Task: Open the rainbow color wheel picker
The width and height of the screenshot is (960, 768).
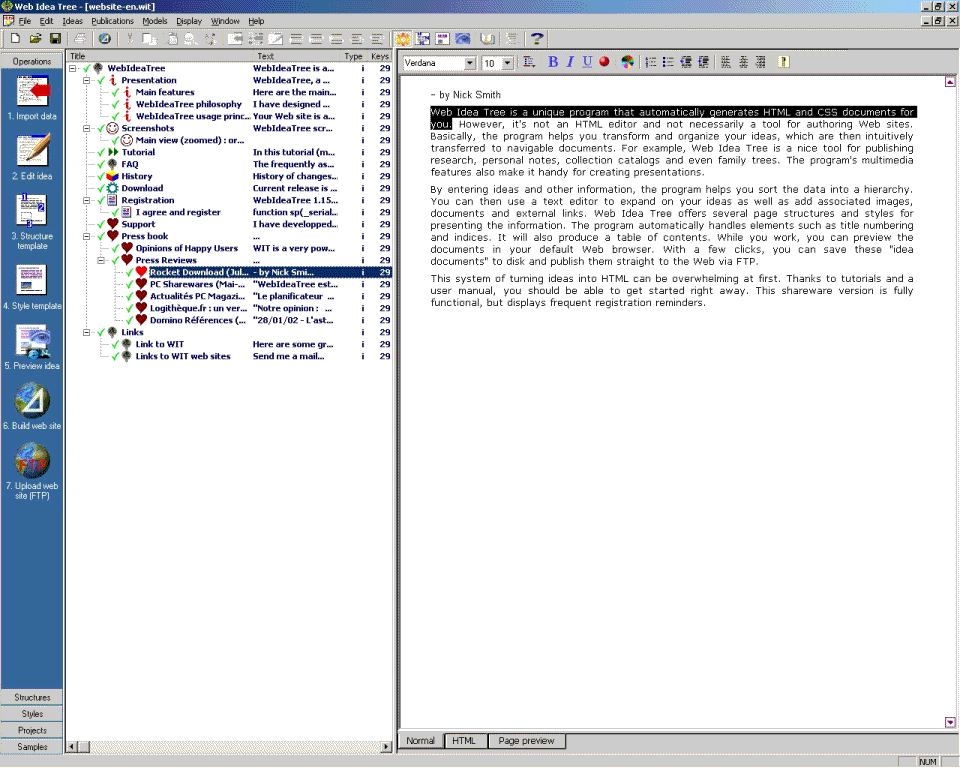Action: click(x=627, y=62)
